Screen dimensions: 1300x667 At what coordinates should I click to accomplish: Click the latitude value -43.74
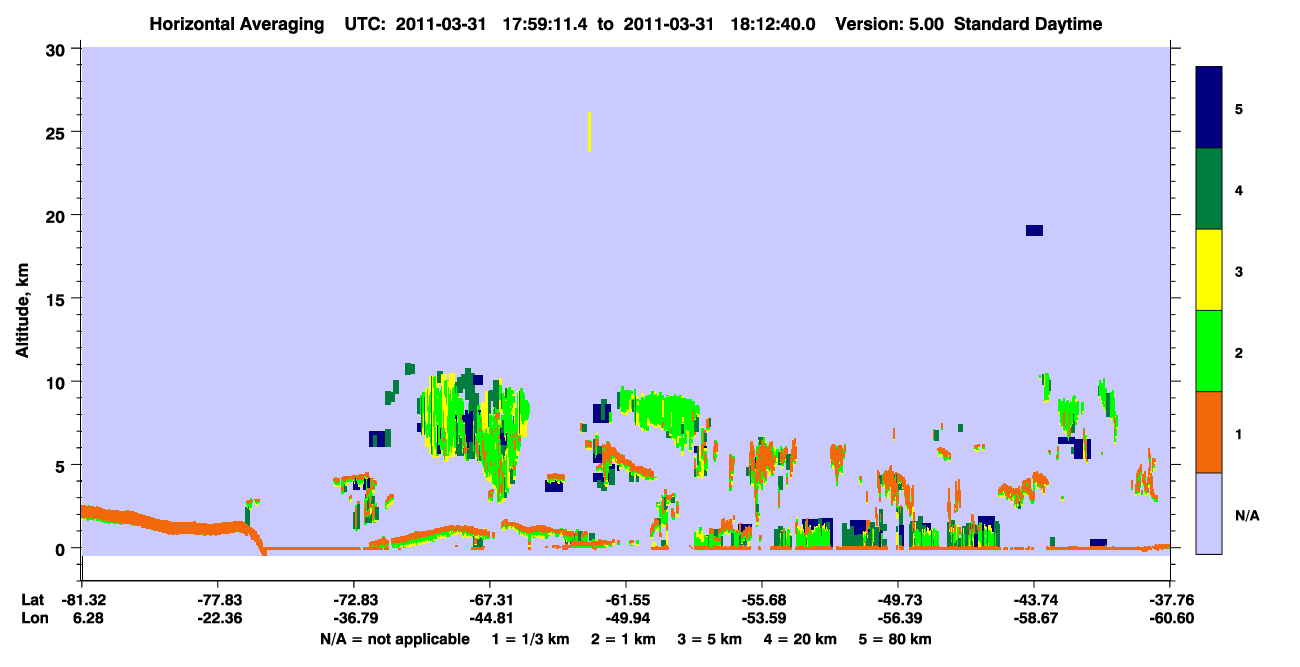pos(1034,599)
